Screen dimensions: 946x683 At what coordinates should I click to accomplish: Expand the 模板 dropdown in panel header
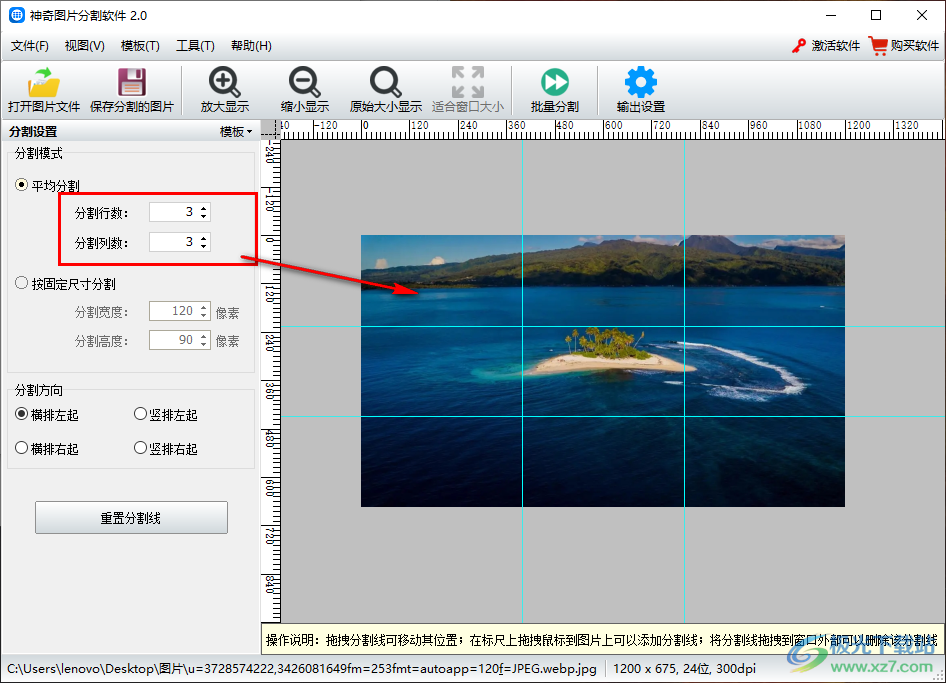pyautogui.click(x=236, y=132)
